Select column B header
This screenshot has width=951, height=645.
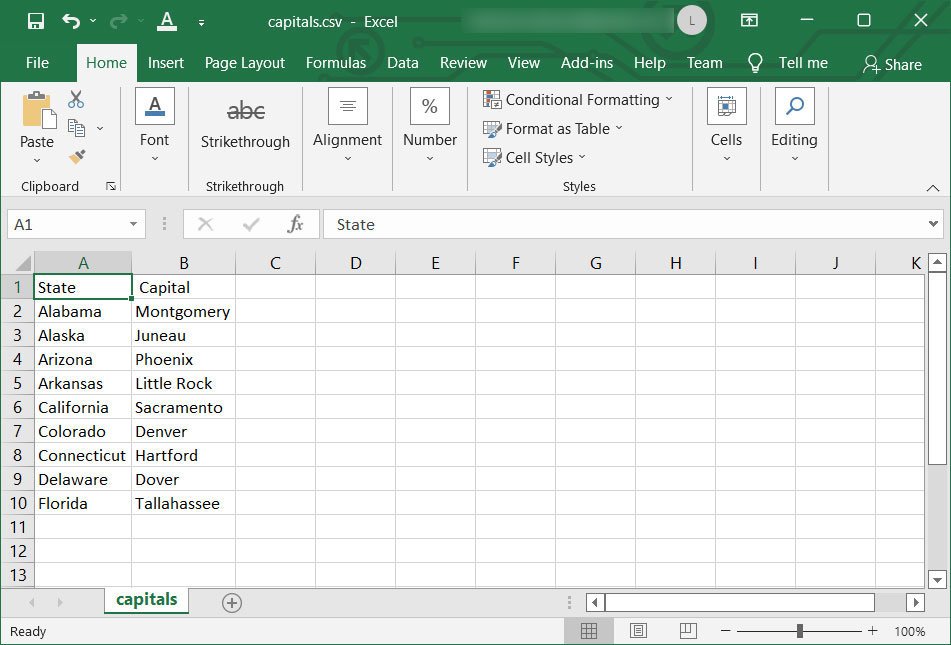(x=184, y=263)
